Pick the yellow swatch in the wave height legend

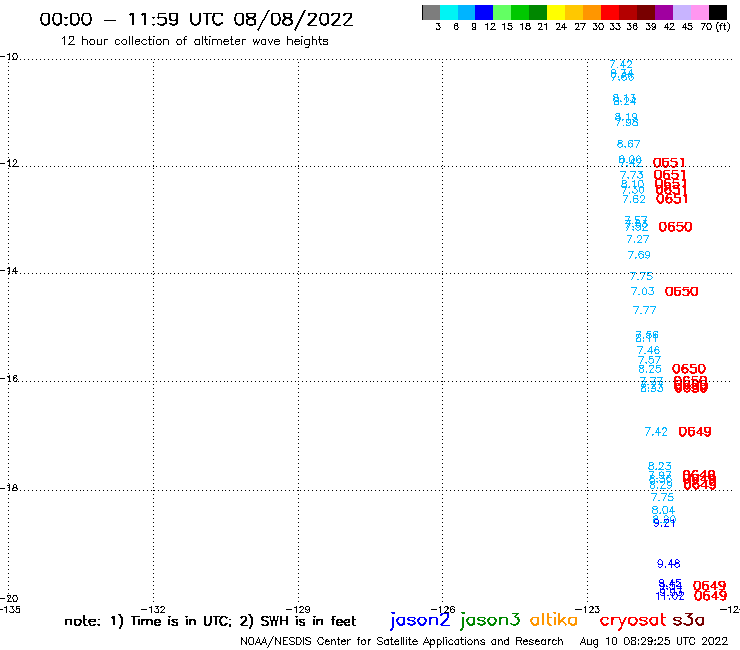tap(556, 12)
